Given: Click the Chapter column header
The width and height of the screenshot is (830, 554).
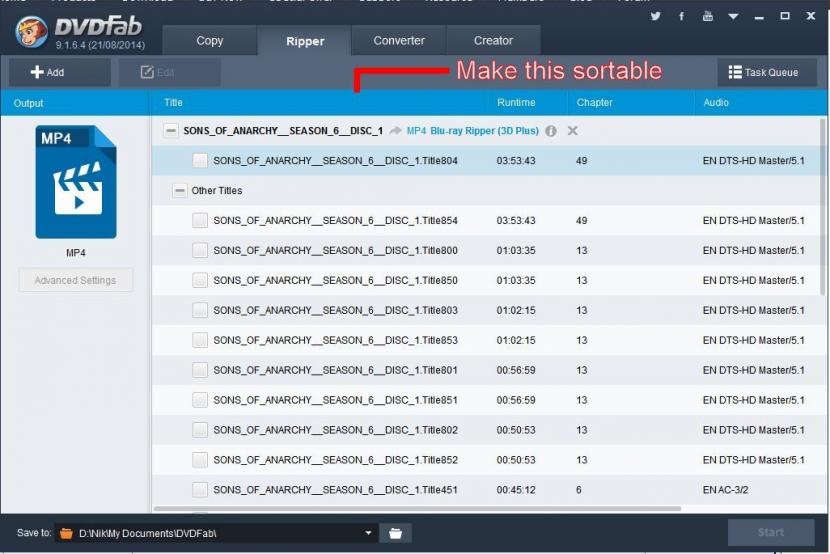Looking at the screenshot, I should point(594,103).
